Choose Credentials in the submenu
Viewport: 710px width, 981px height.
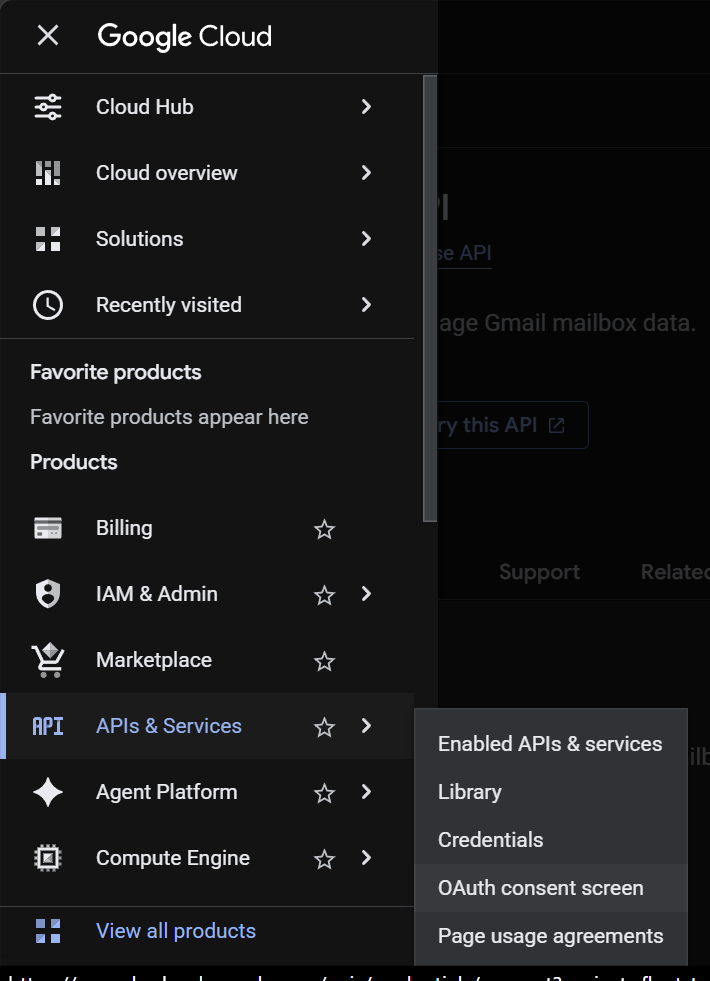click(550, 840)
